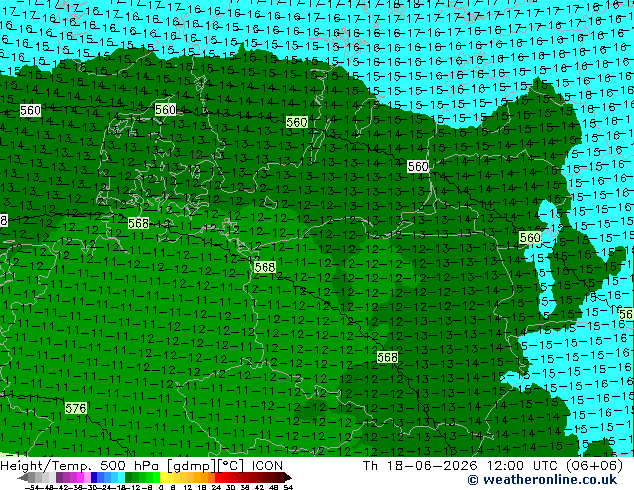This screenshot has width=634, height=490.
Task: Click the dark maroon arrow end of legend
Action: point(287,477)
